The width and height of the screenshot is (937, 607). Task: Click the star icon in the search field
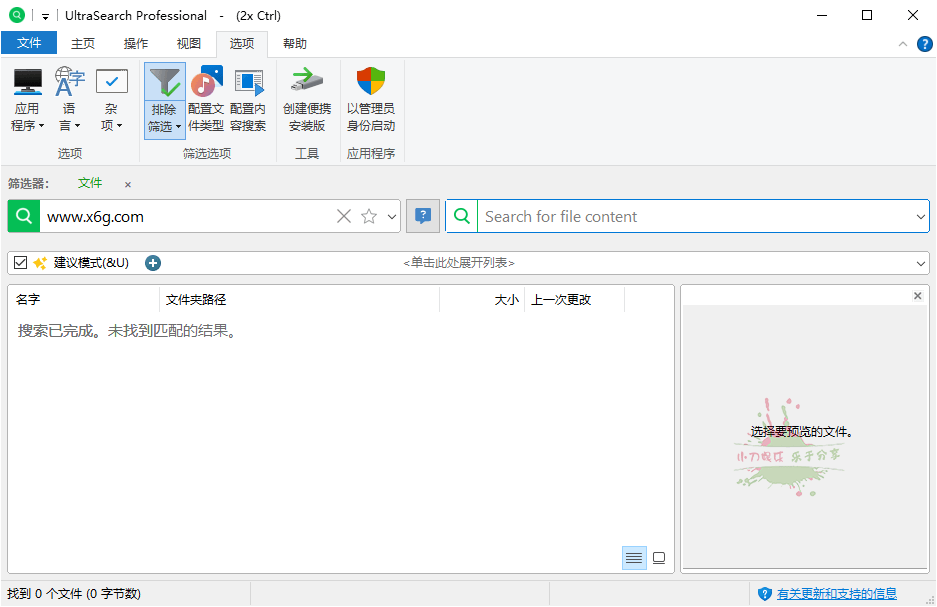[369, 216]
